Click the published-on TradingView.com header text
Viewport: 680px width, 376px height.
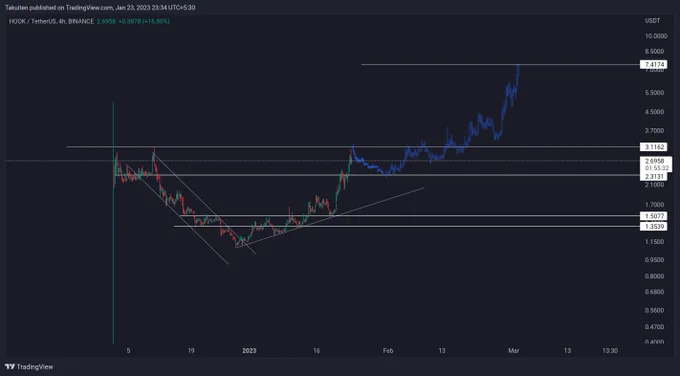pyautogui.click(x=100, y=8)
